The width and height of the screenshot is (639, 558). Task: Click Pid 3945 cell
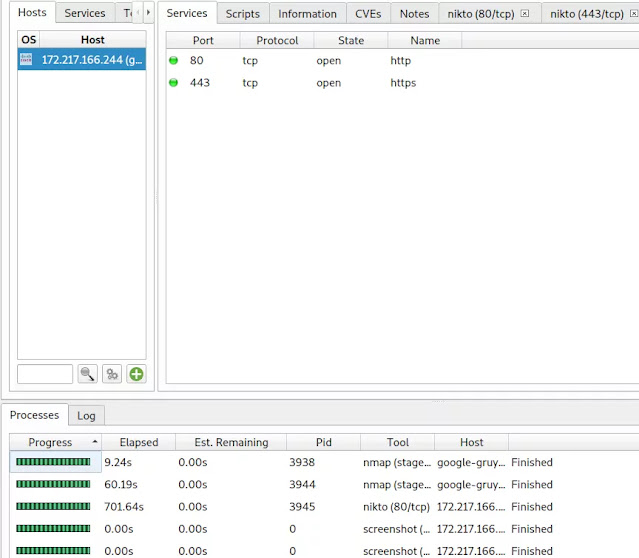302,507
